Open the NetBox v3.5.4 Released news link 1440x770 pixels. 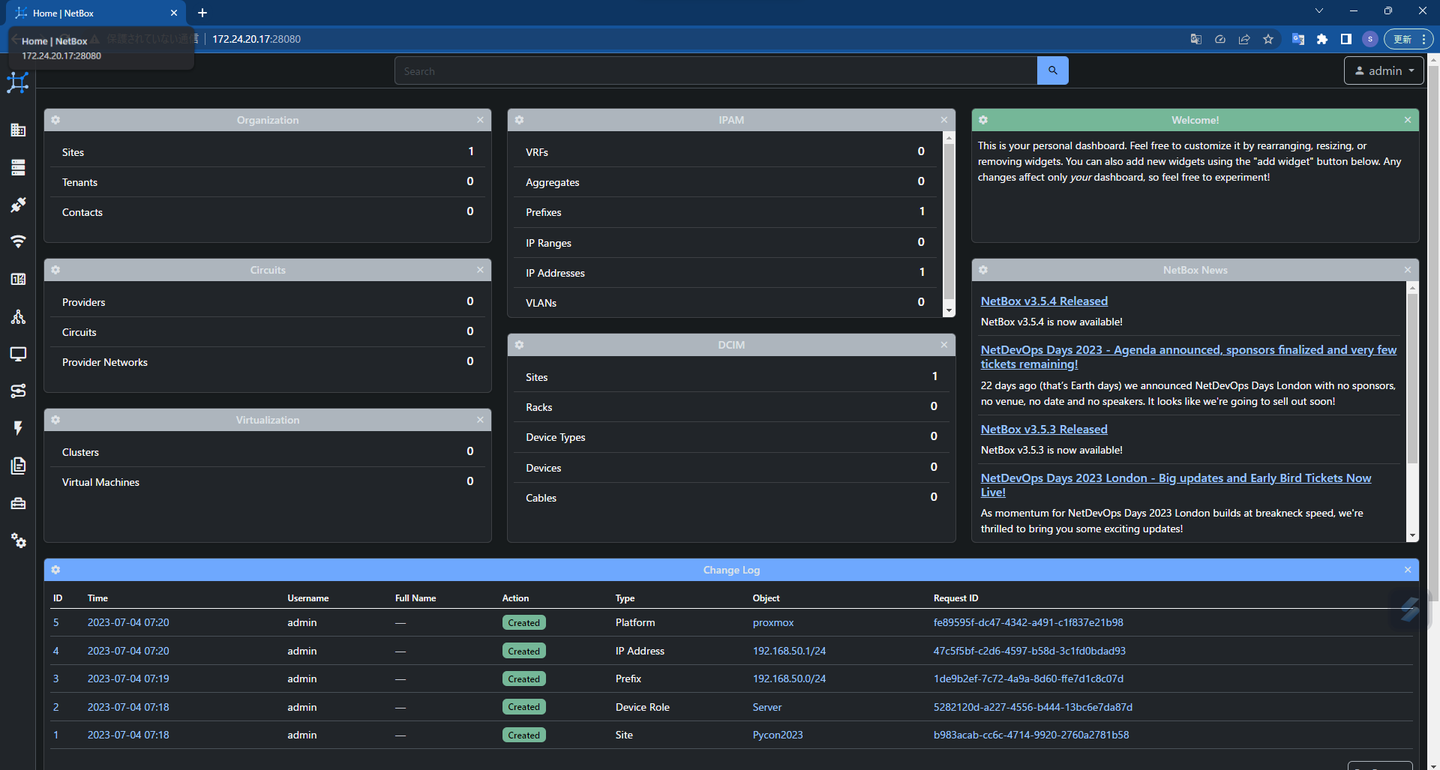(1044, 301)
